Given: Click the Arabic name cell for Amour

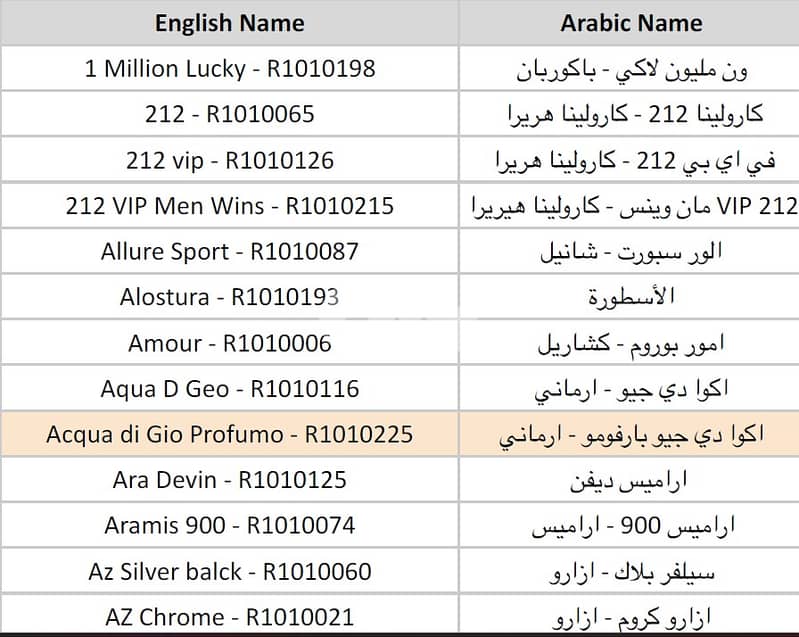Looking at the screenshot, I should pos(630,343).
